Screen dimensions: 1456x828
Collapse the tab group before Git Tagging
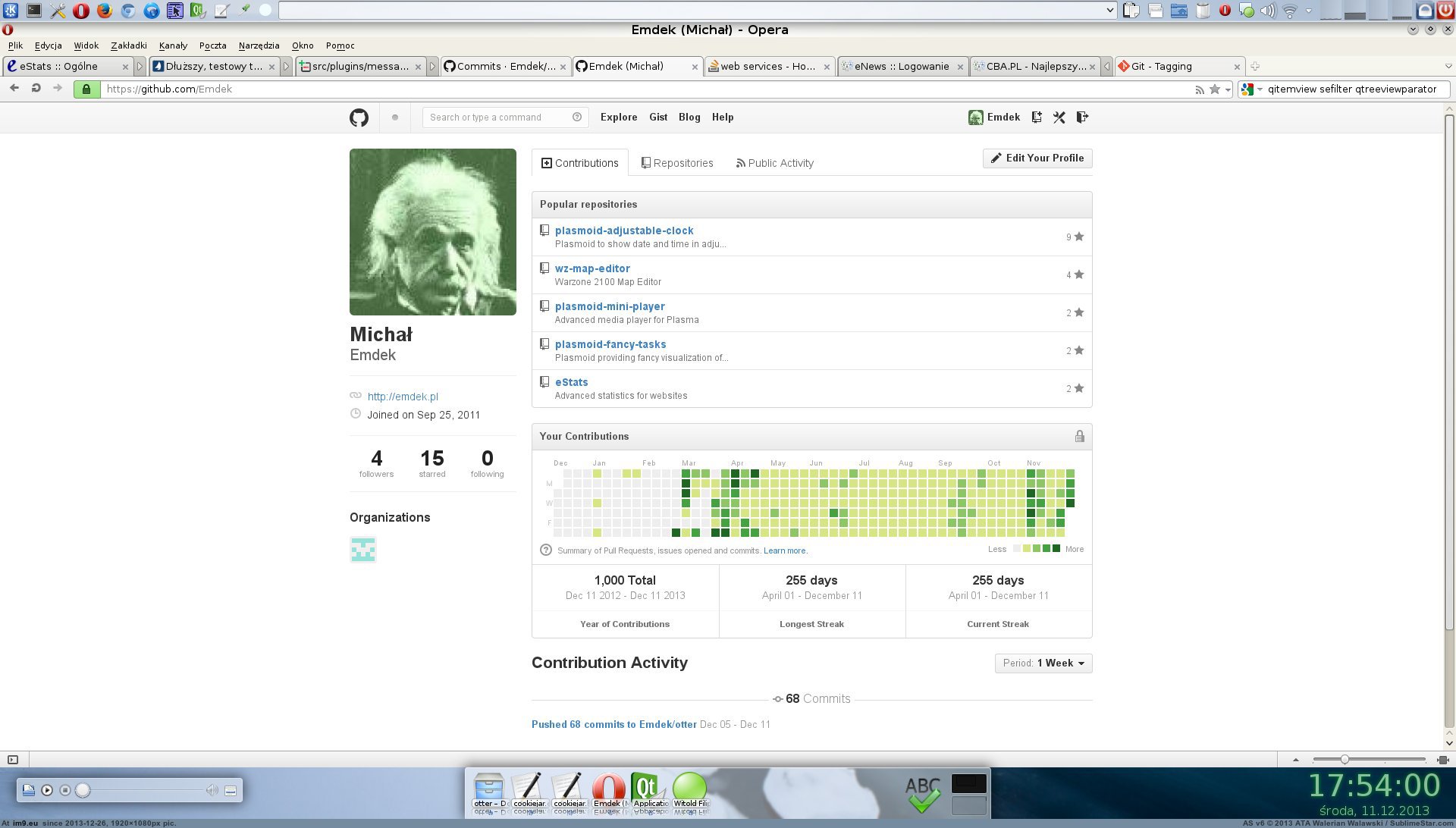(1107, 67)
